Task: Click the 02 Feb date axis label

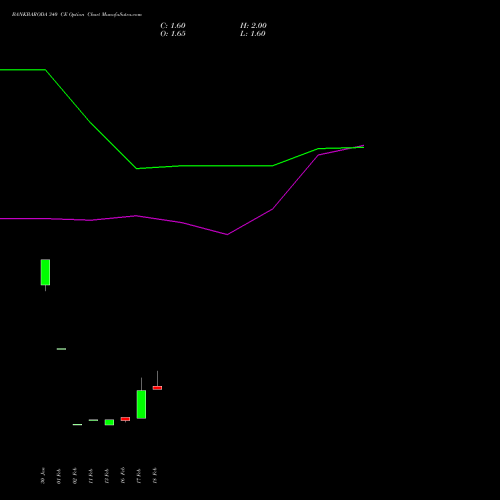Action: click(75, 476)
